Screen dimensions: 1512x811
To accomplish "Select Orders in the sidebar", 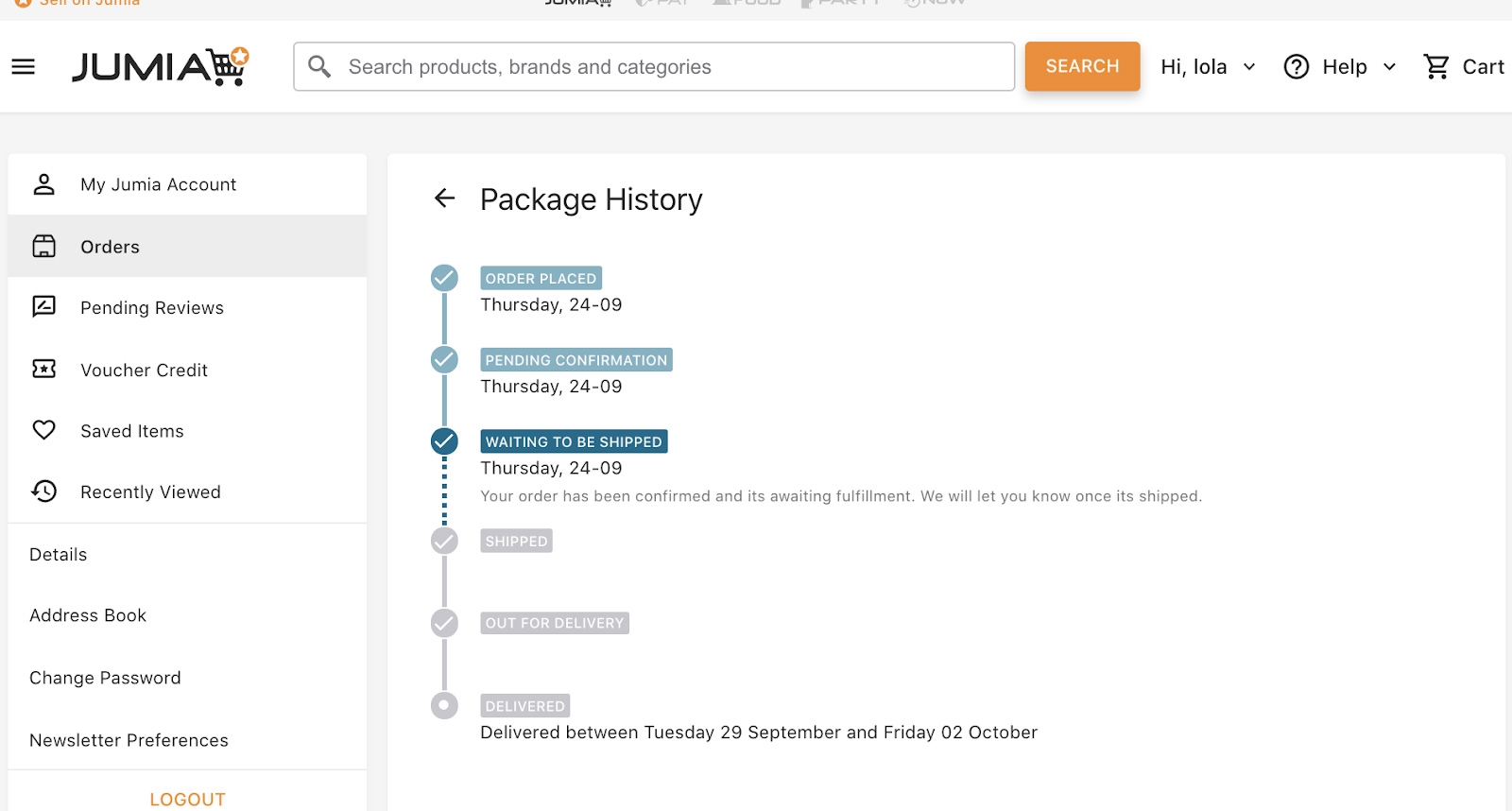I will click(187, 246).
